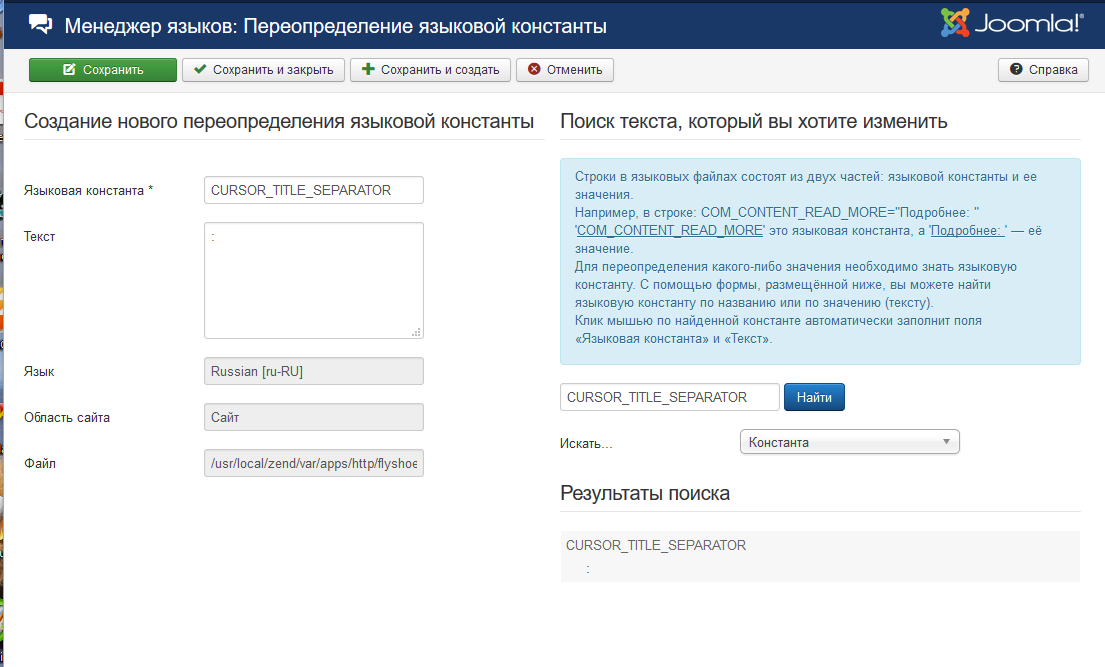Click the Текст label
This screenshot has width=1105, height=667.
pyautogui.click(x=39, y=236)
